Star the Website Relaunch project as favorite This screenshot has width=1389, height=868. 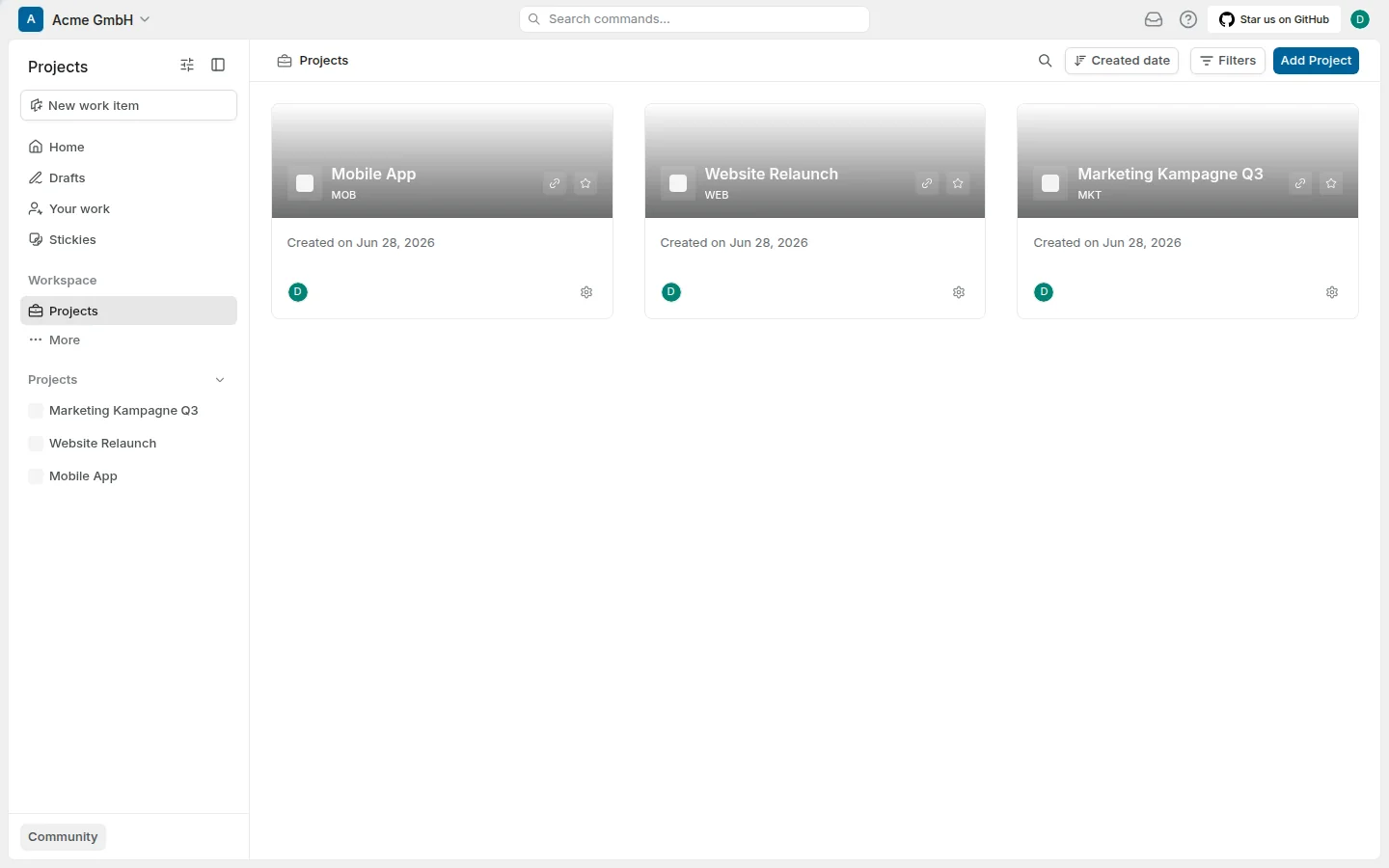click(x=958, y=183)
